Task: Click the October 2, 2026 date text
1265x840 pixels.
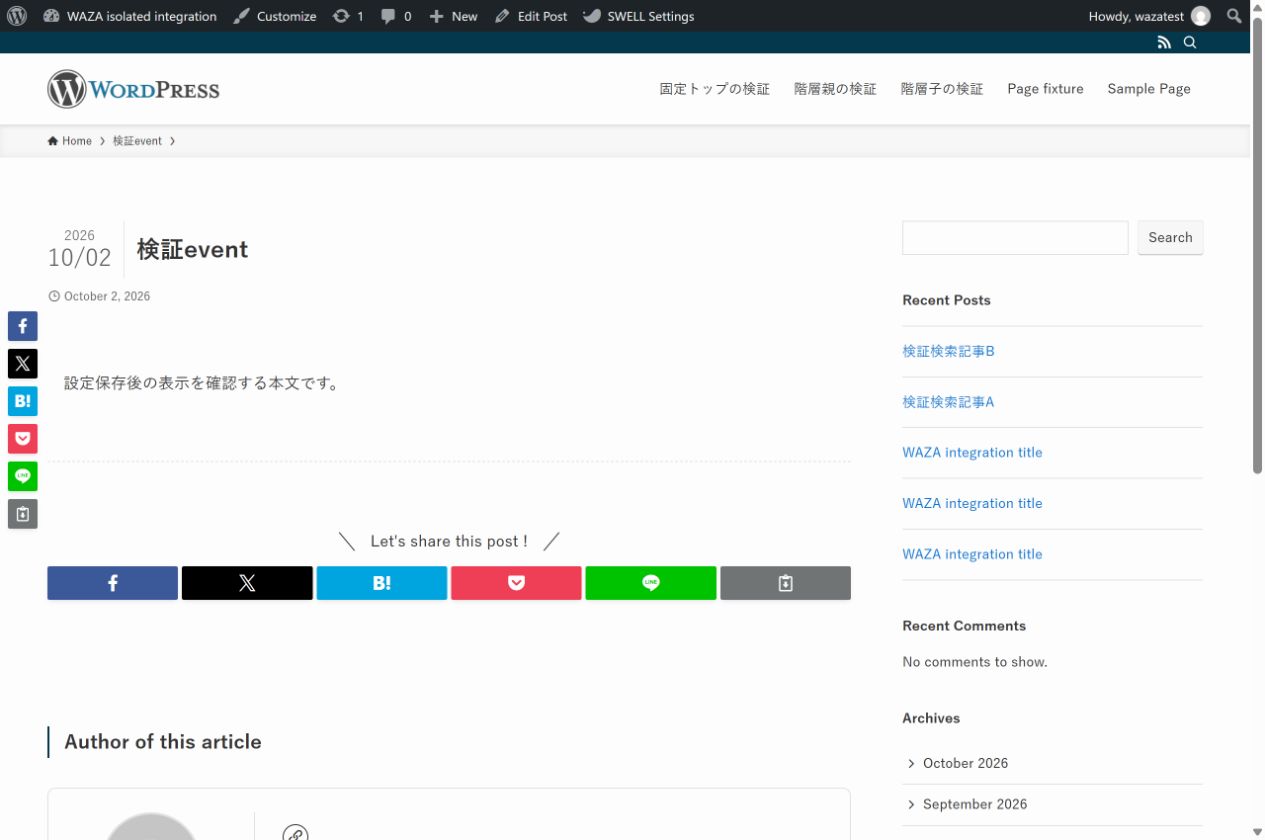Action: (x=107, y=296)
